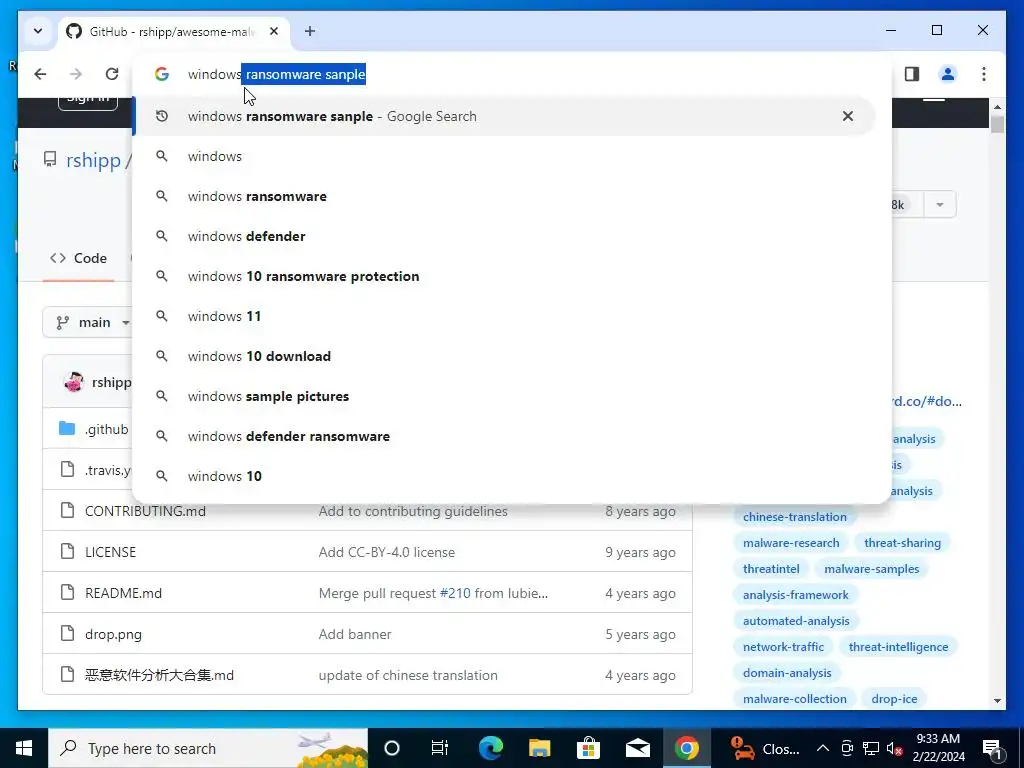Open Microsoft Store from the taskbar
1024x768 pixels.
(588, 748)
